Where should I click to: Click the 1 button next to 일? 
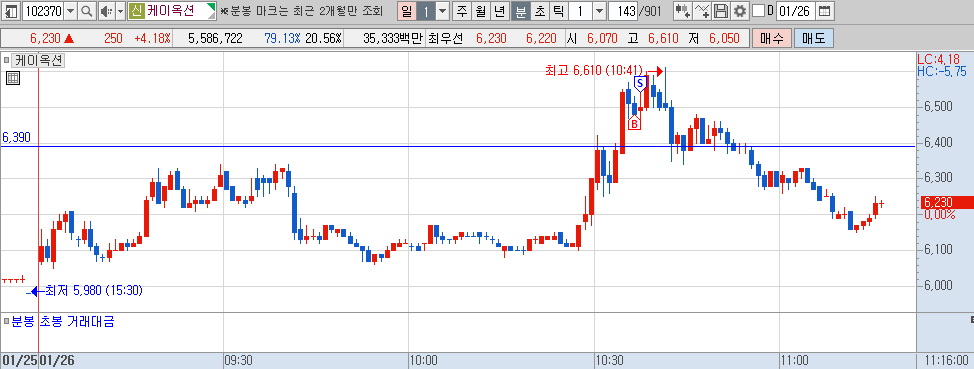click(426, 11)
